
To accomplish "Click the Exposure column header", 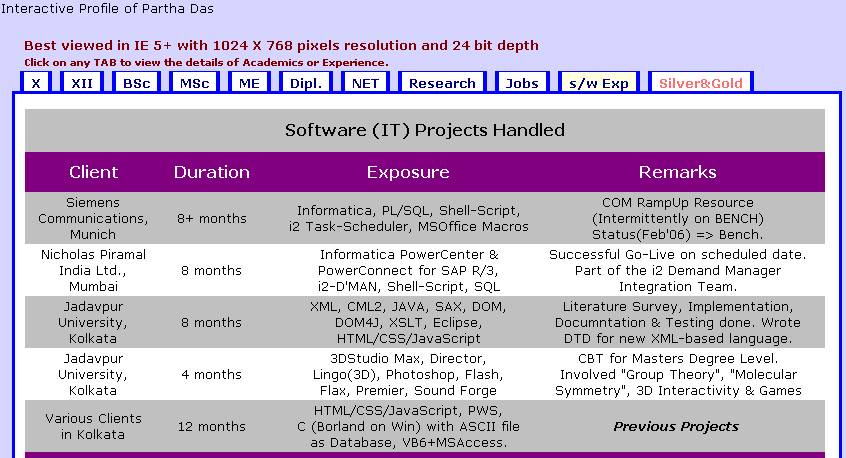I will [408, 172].
